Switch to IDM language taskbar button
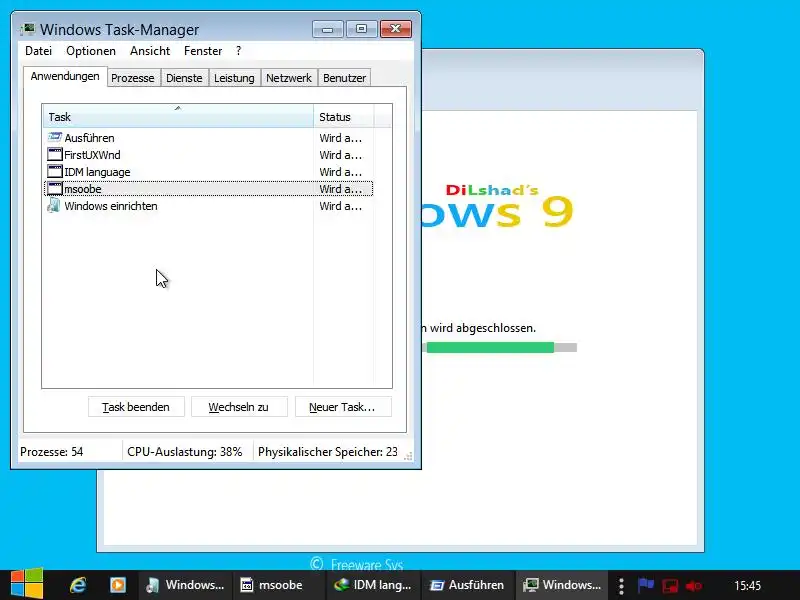The height and width of the screenshot is (600, 800). (x=373, y=585)
